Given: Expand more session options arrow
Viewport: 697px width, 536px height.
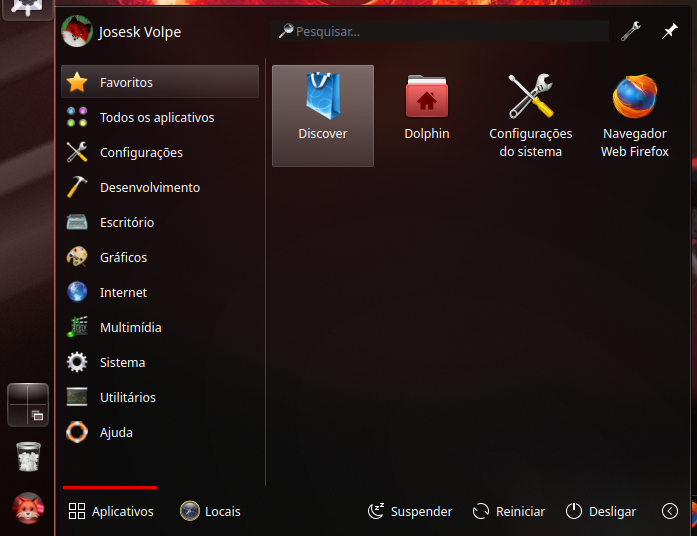Looking at the screenshot, I should (669, 511).
